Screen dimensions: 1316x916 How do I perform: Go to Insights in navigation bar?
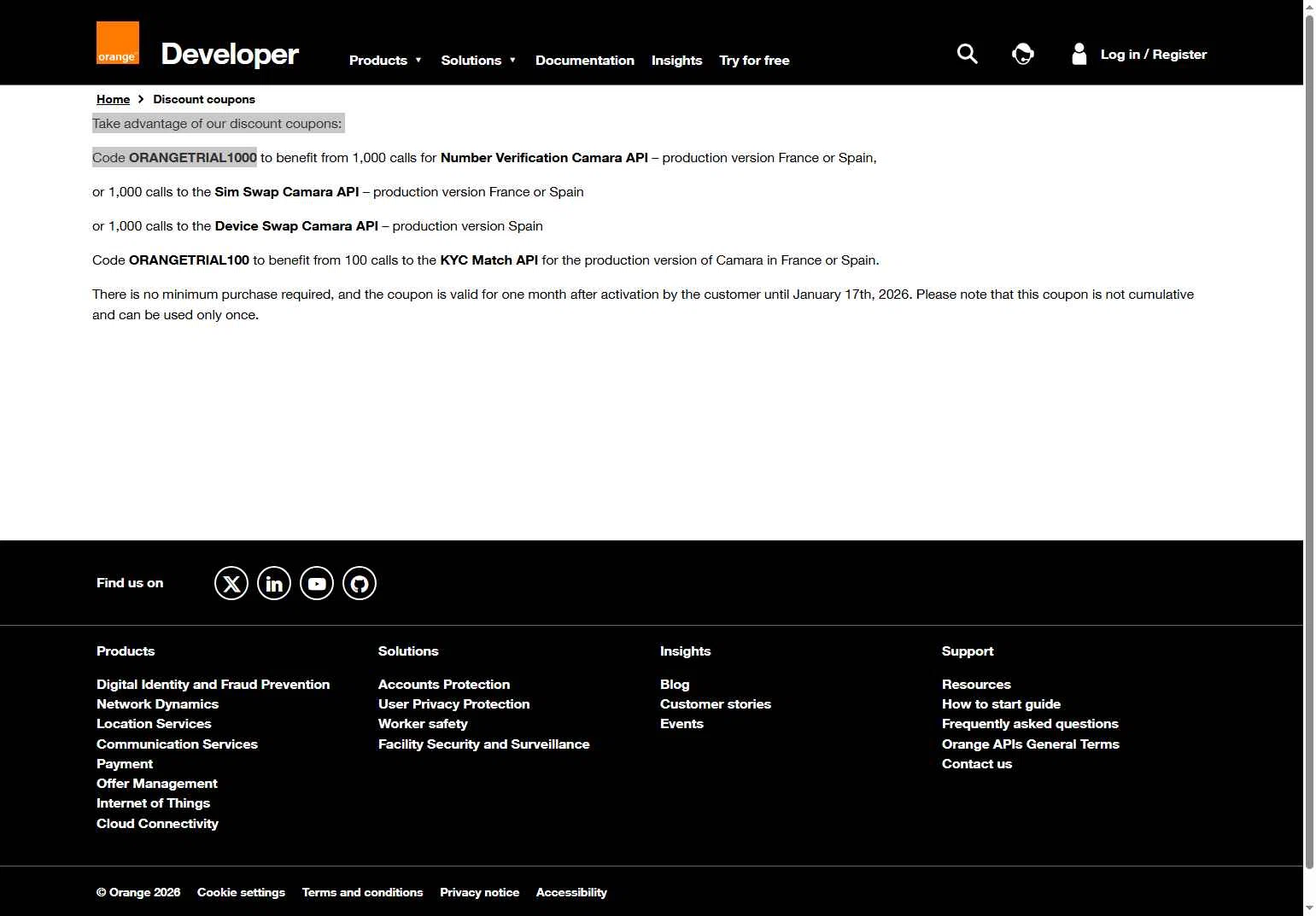[x=676, y=61]
